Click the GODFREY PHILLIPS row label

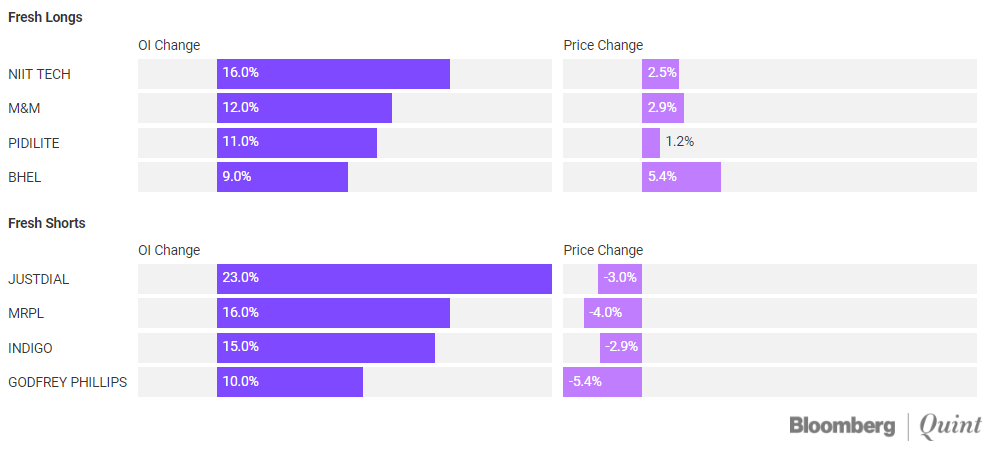pos(67,382)
